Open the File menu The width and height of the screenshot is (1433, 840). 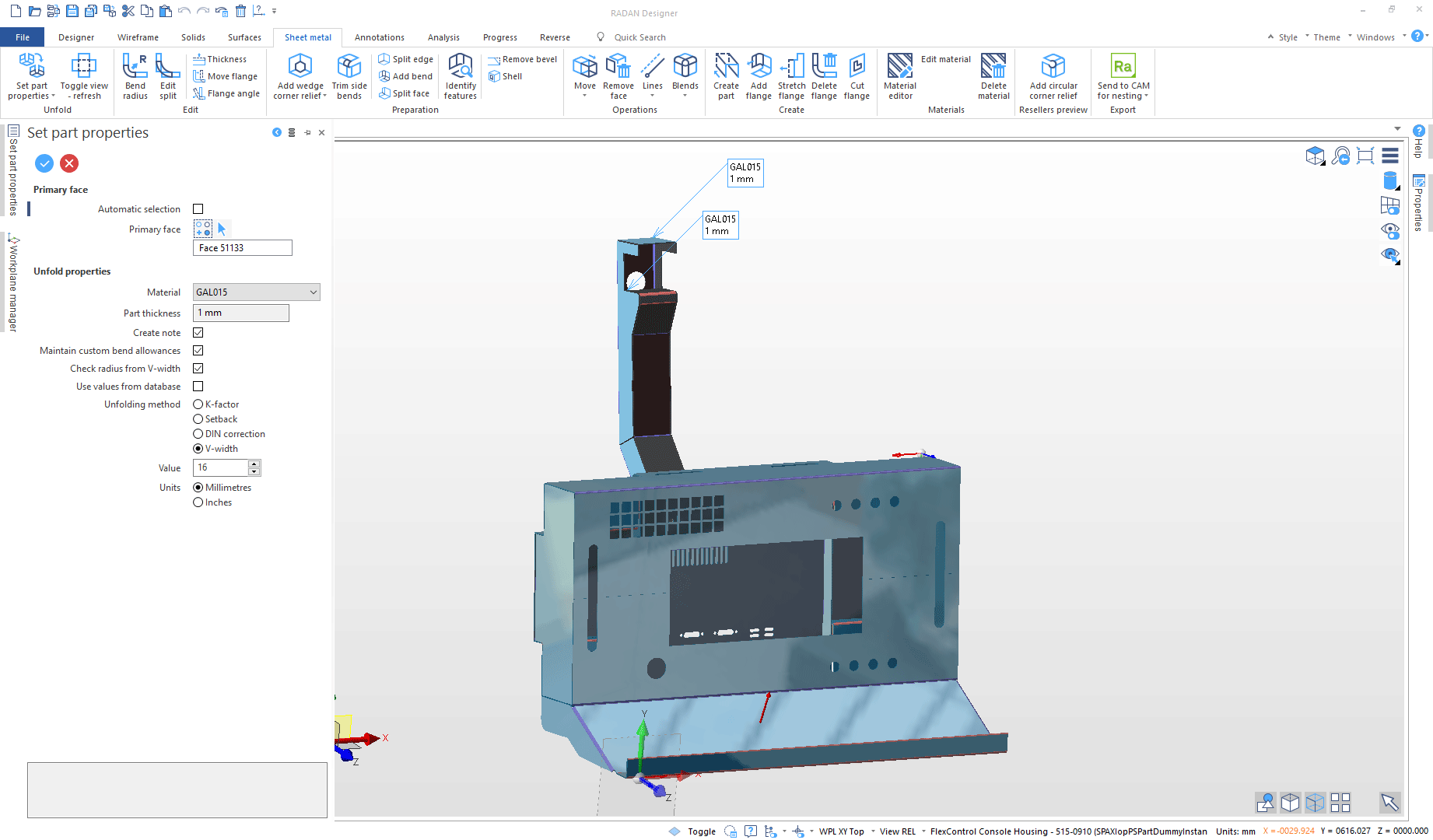click(x=23, y=37)
